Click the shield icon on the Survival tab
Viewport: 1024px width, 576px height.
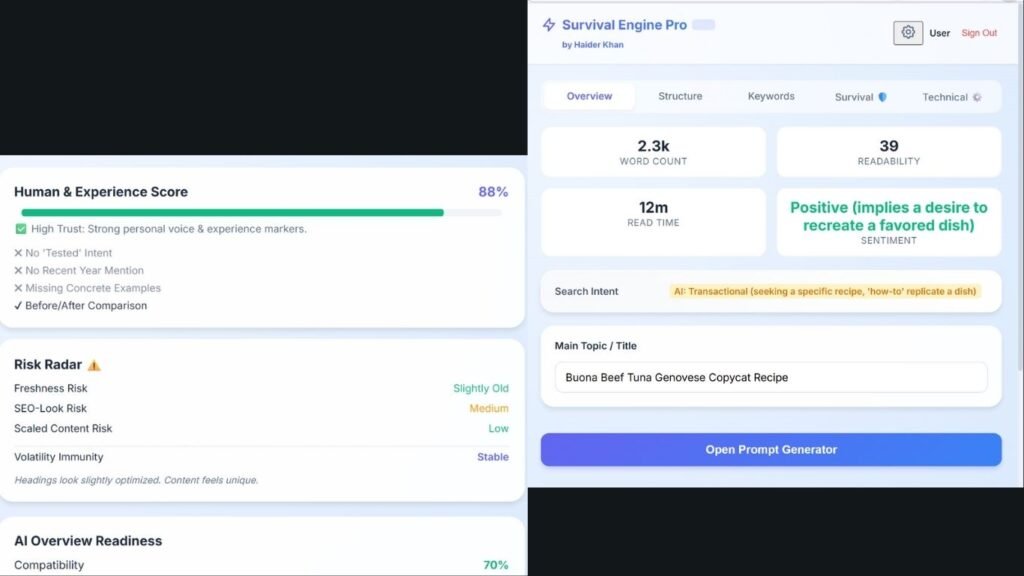885,97
